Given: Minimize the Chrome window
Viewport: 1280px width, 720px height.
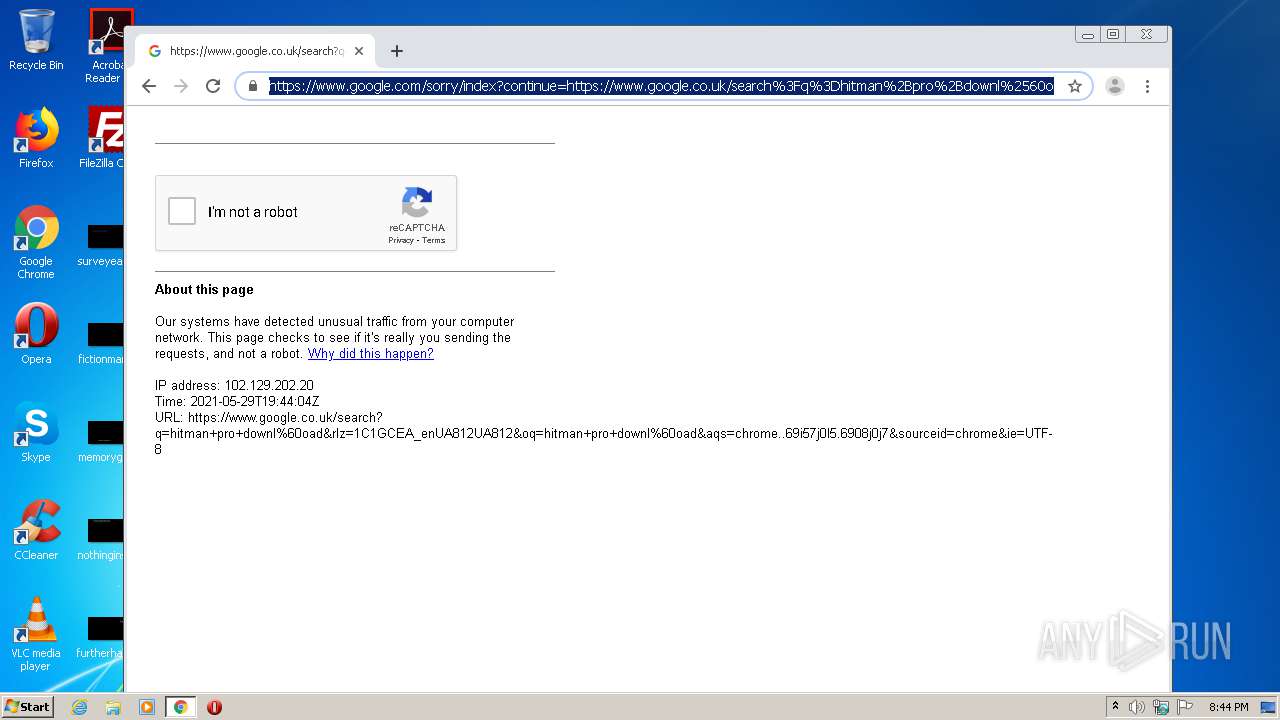Looking at the screenshot, I should click(x=1088, y=34).
